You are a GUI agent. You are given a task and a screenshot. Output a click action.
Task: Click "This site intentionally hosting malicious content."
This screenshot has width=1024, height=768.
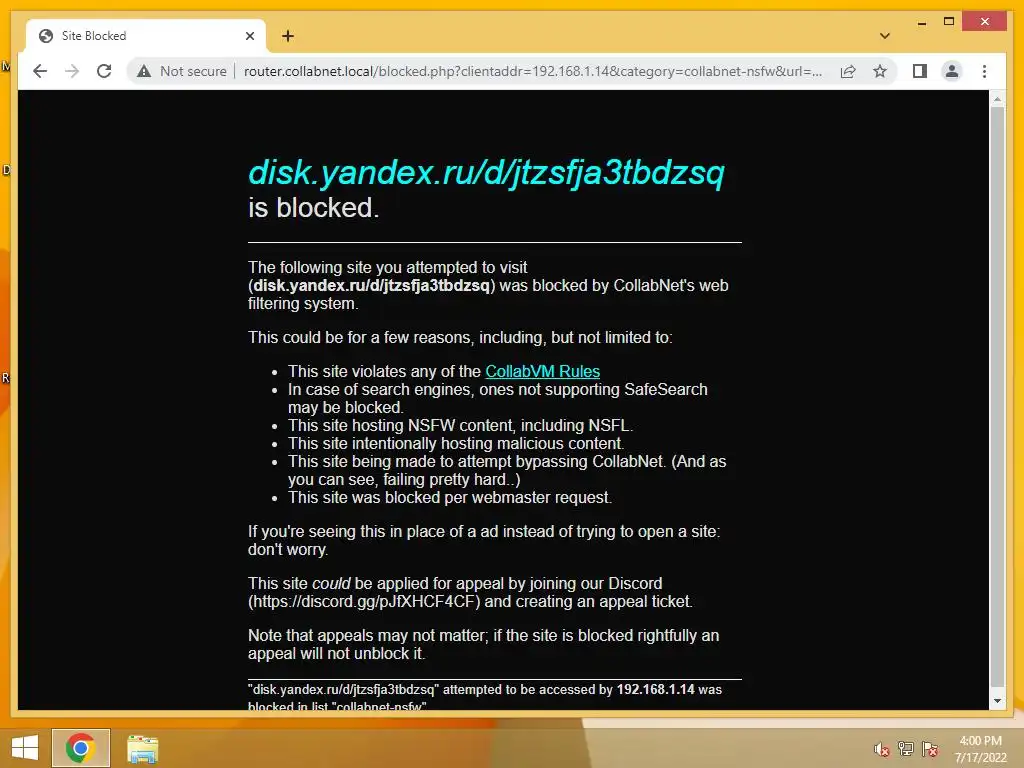[x=456, y=443]
